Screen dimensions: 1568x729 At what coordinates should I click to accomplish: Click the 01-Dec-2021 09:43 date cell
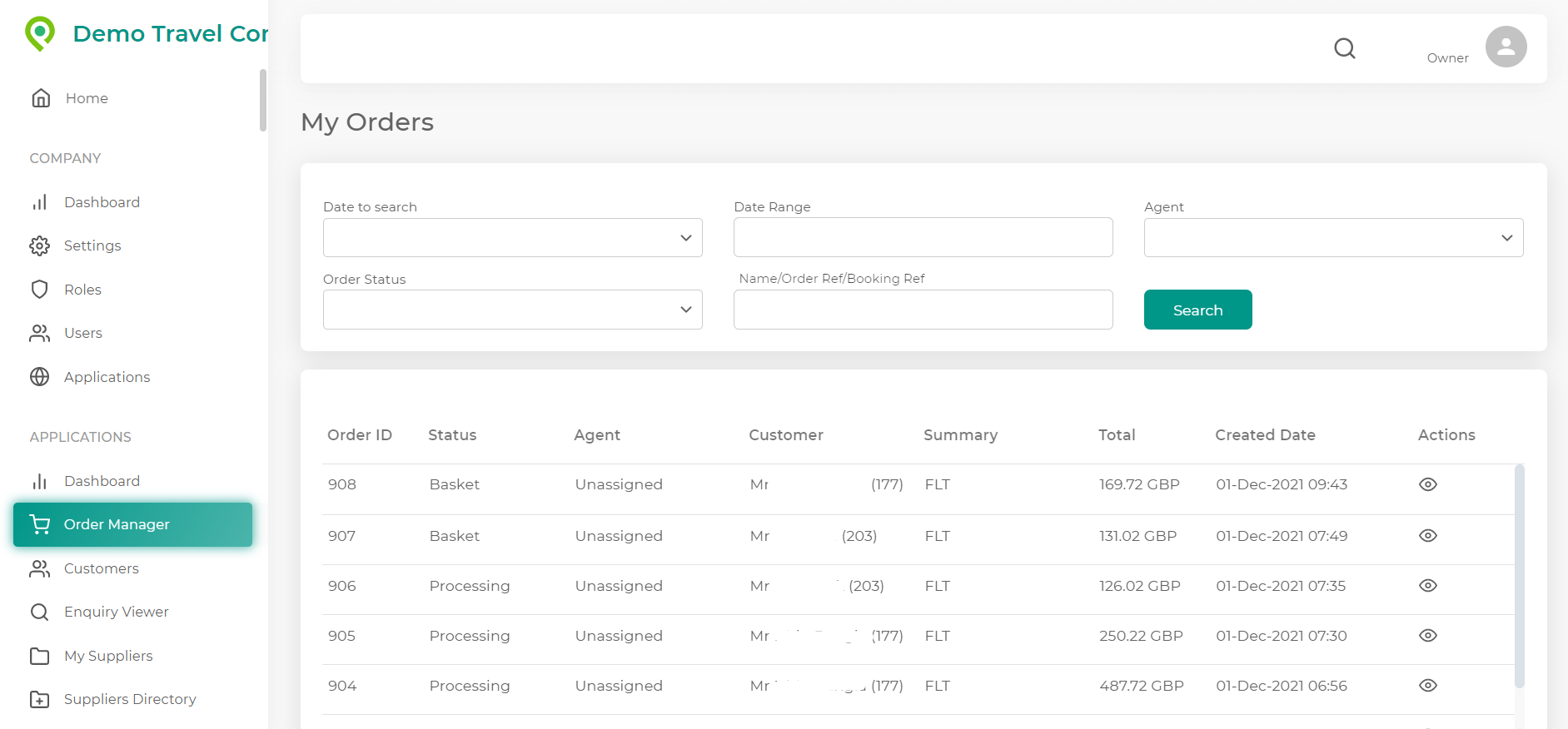1282,484
